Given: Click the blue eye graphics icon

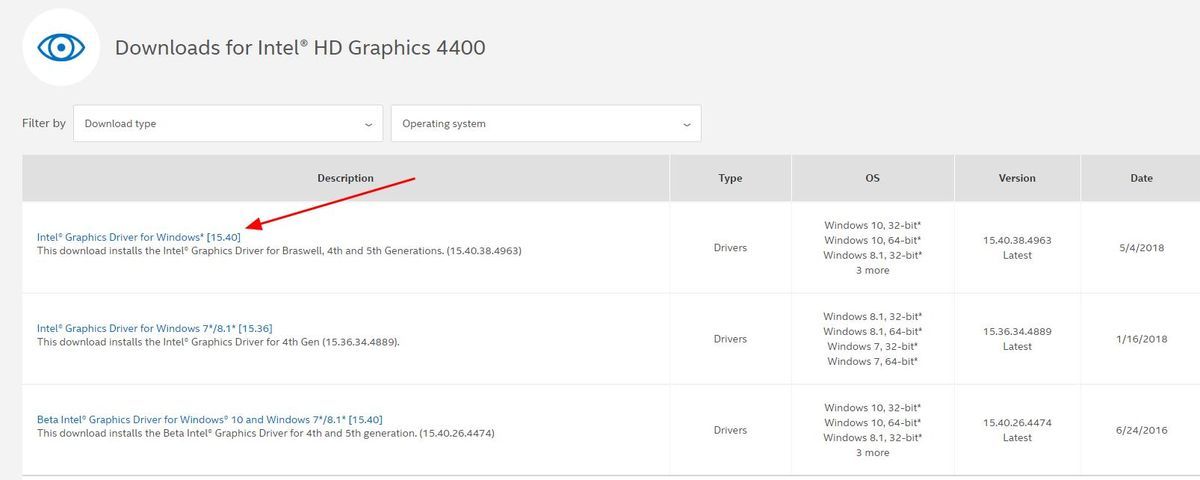Looking at the screenshot, I should (61, 47).
